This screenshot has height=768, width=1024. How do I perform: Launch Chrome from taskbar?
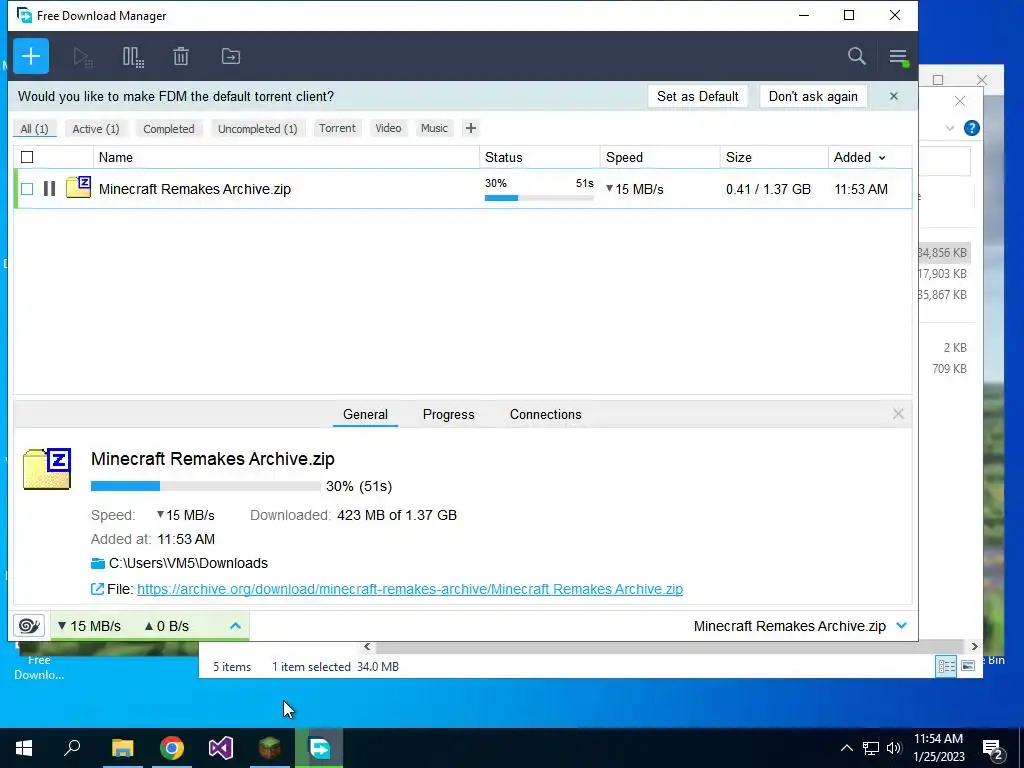(172, 748)
